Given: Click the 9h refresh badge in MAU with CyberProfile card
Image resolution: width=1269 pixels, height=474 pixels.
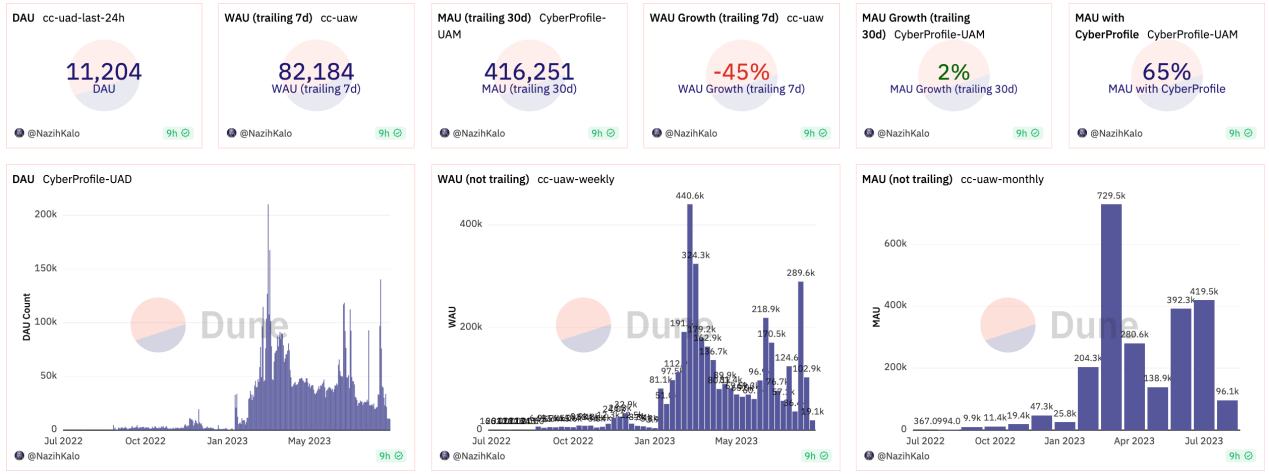Looking at the screenshot, I should (1239, 133).
